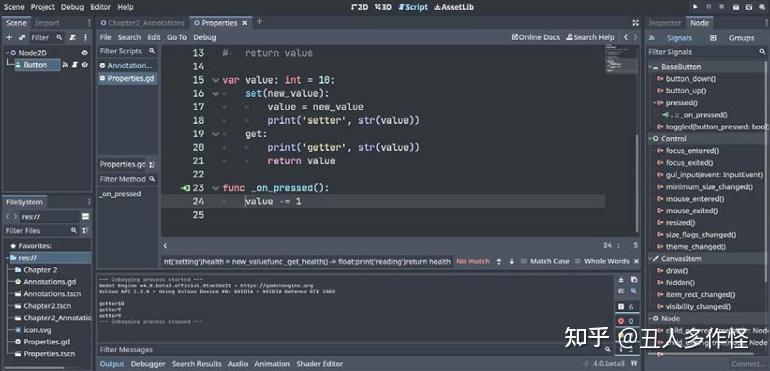Click the sort files icon in FileSystem
The width and height of the screenshot is (770, 371).
85,230
